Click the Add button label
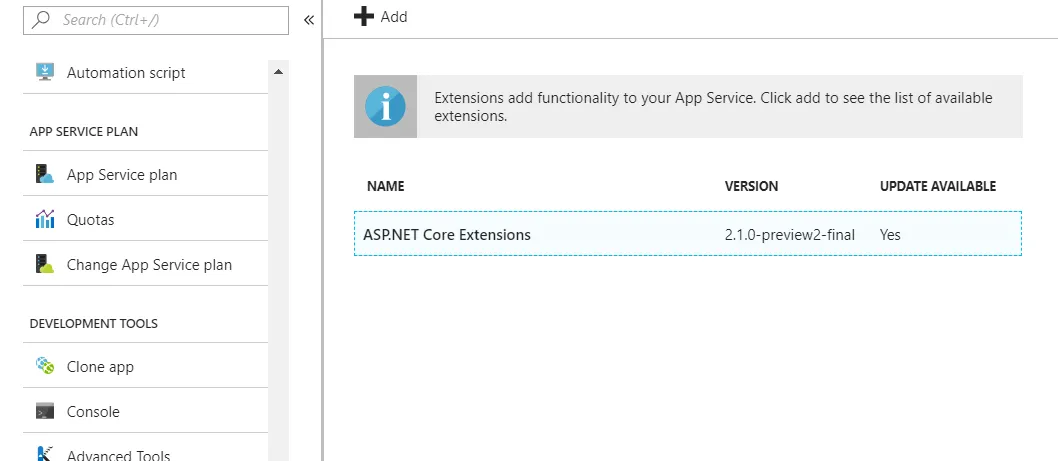 coord(394,17)
